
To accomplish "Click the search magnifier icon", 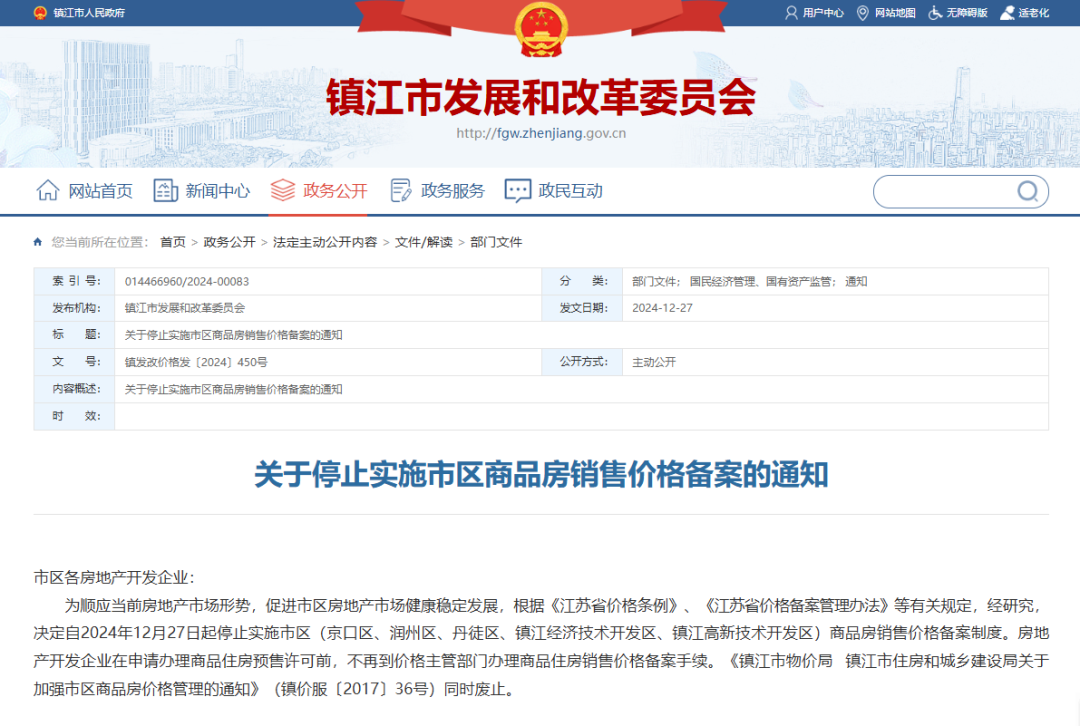I will pos(1027,191).
